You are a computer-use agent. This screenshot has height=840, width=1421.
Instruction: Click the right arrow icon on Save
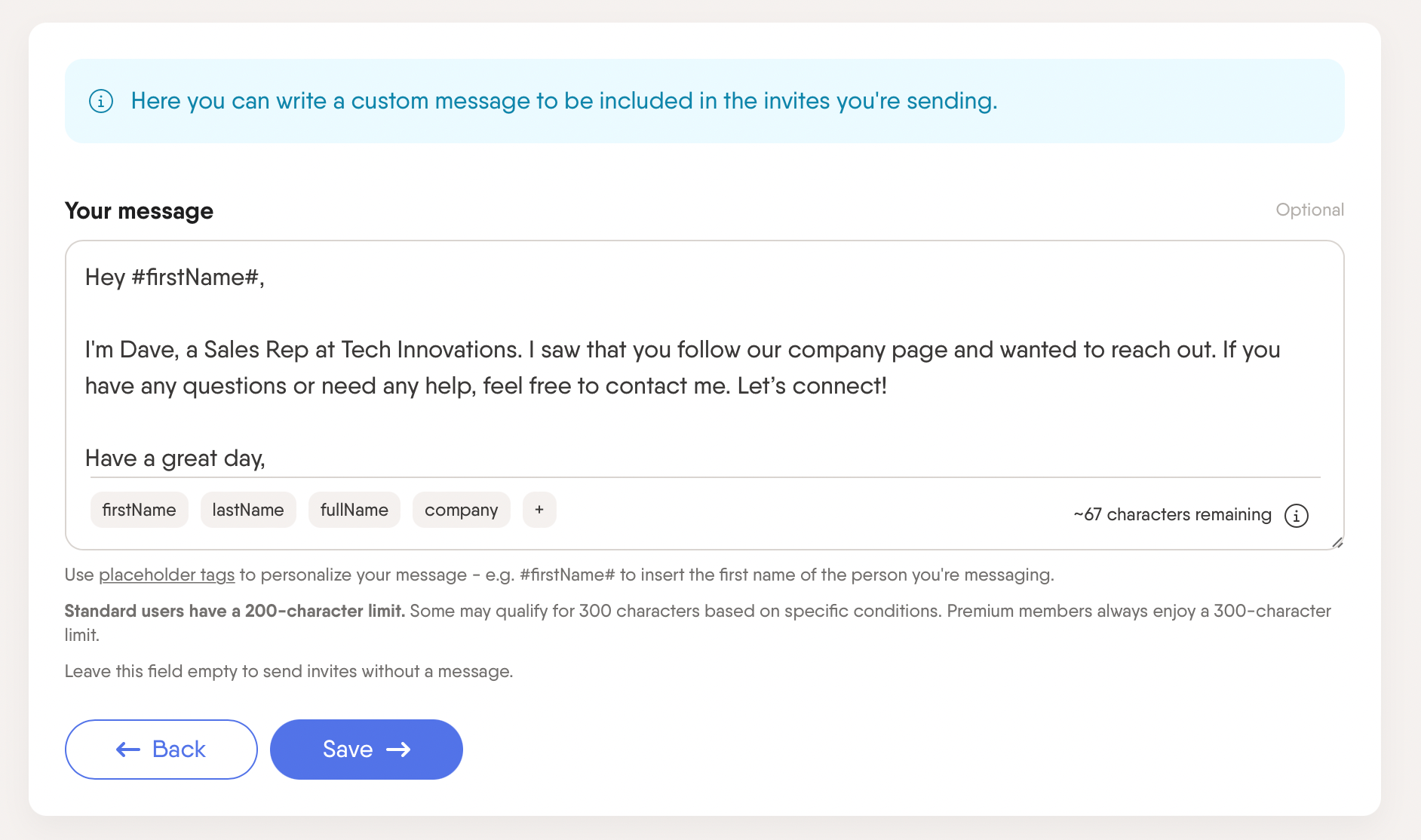tap(398, 750)
